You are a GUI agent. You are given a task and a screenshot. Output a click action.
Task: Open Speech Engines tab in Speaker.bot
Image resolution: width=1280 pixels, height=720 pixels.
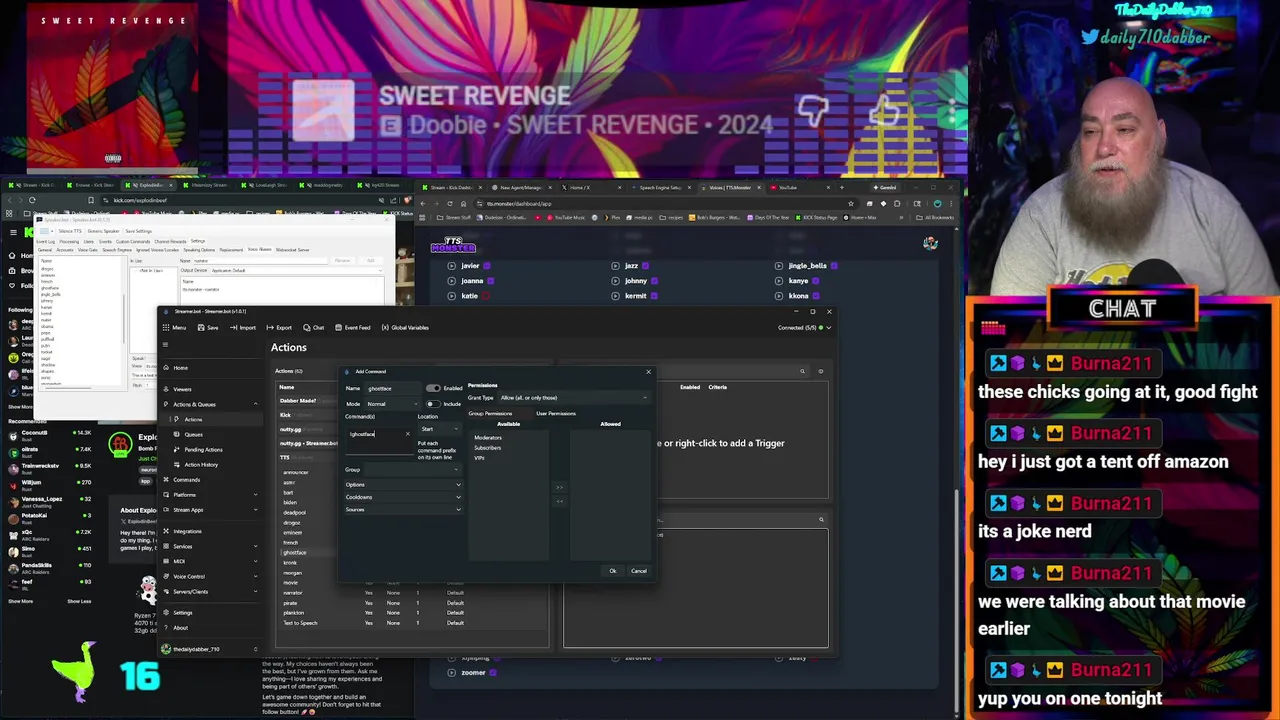click(x=116, y=250)
